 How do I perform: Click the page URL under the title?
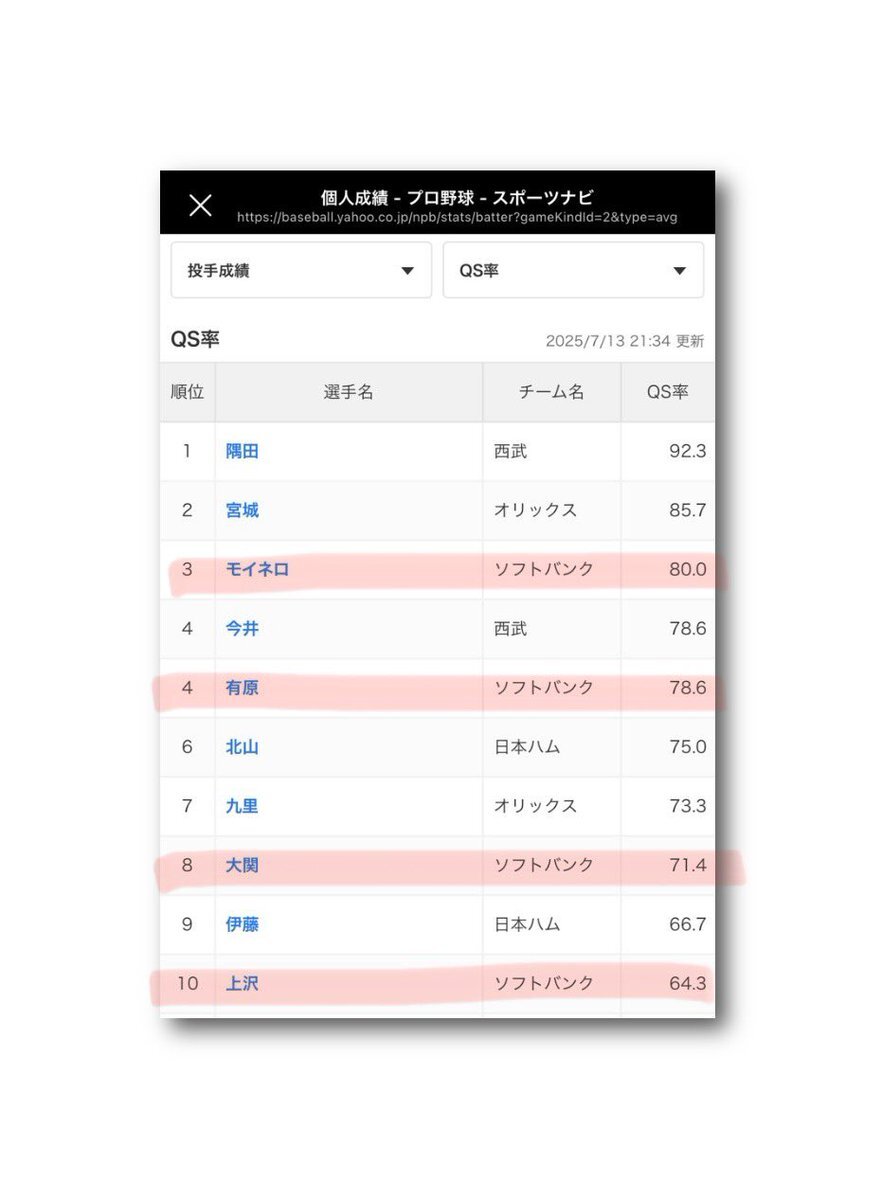457,218
